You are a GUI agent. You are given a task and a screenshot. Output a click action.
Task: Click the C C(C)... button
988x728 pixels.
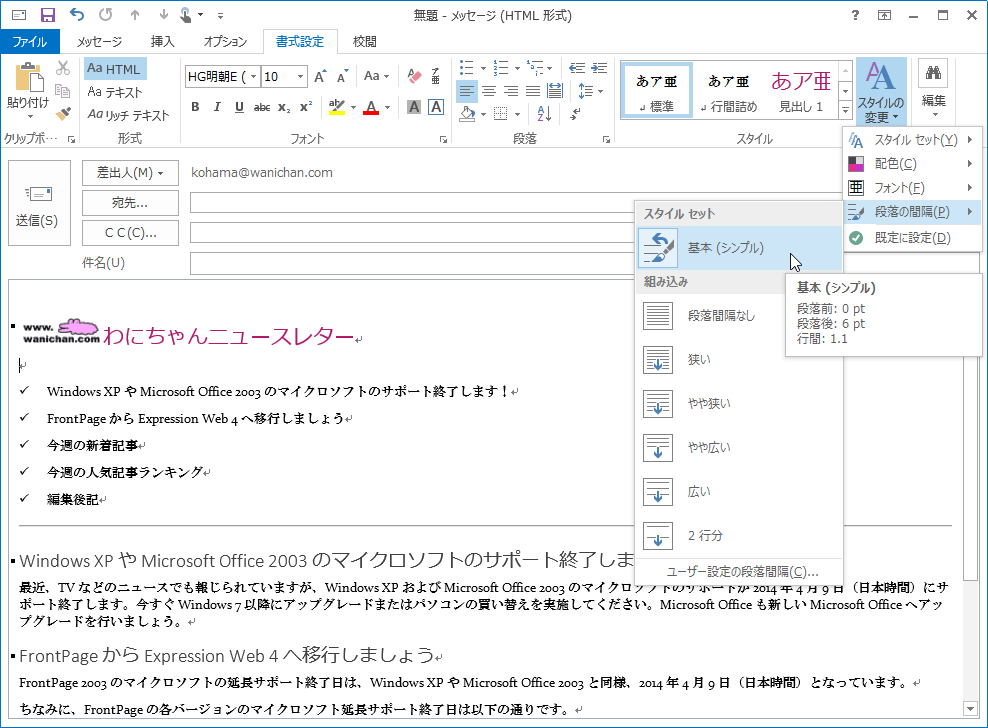(130, 233)
